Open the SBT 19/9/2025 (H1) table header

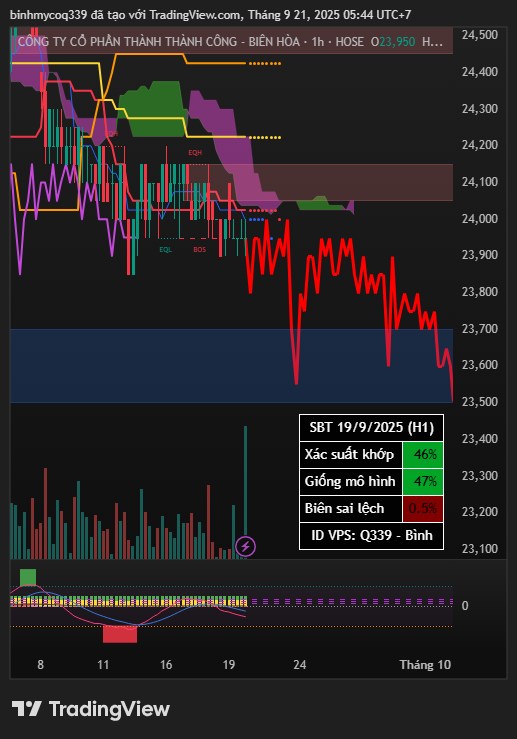click(371, 427)
